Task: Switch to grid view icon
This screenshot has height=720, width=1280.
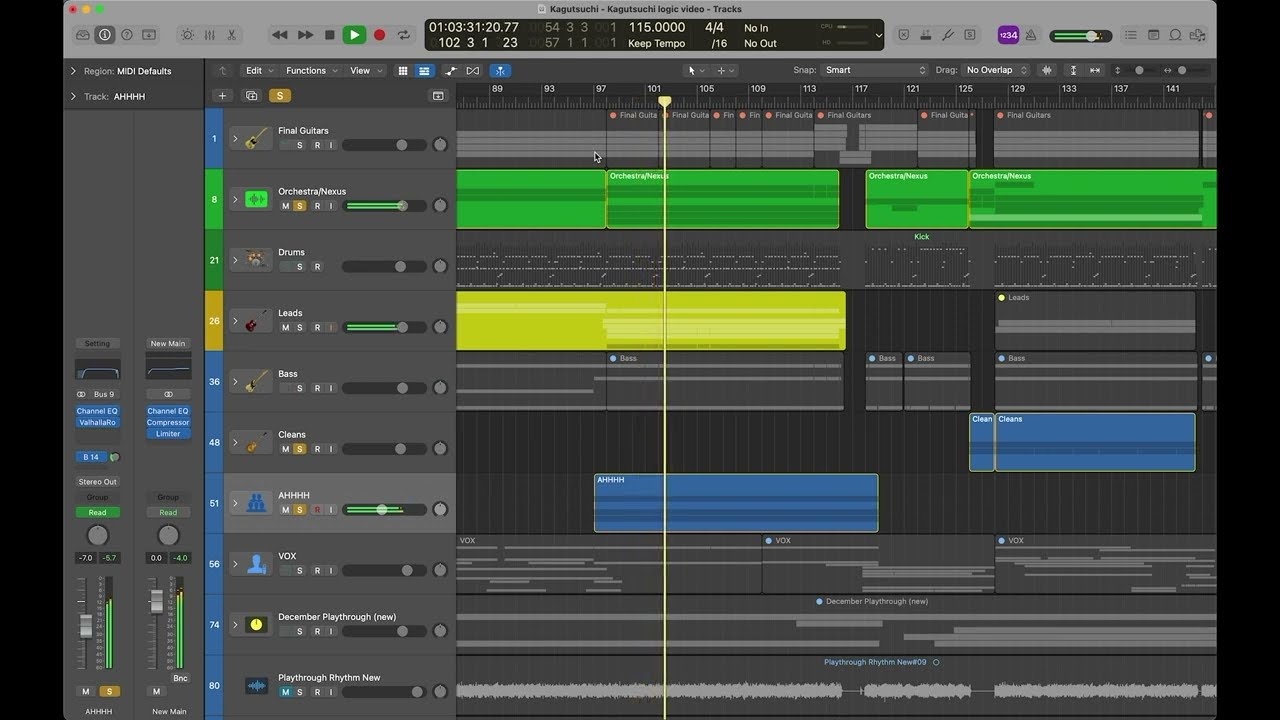Action: pos(403,71)
